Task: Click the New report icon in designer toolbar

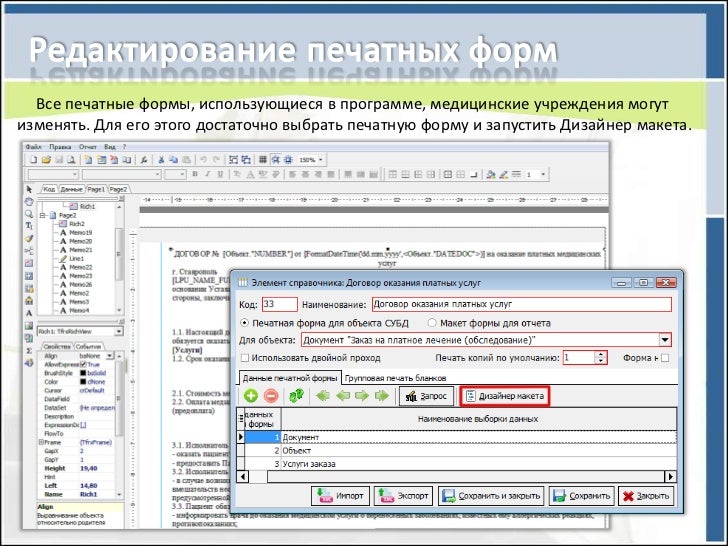Action: click(33, 160)
